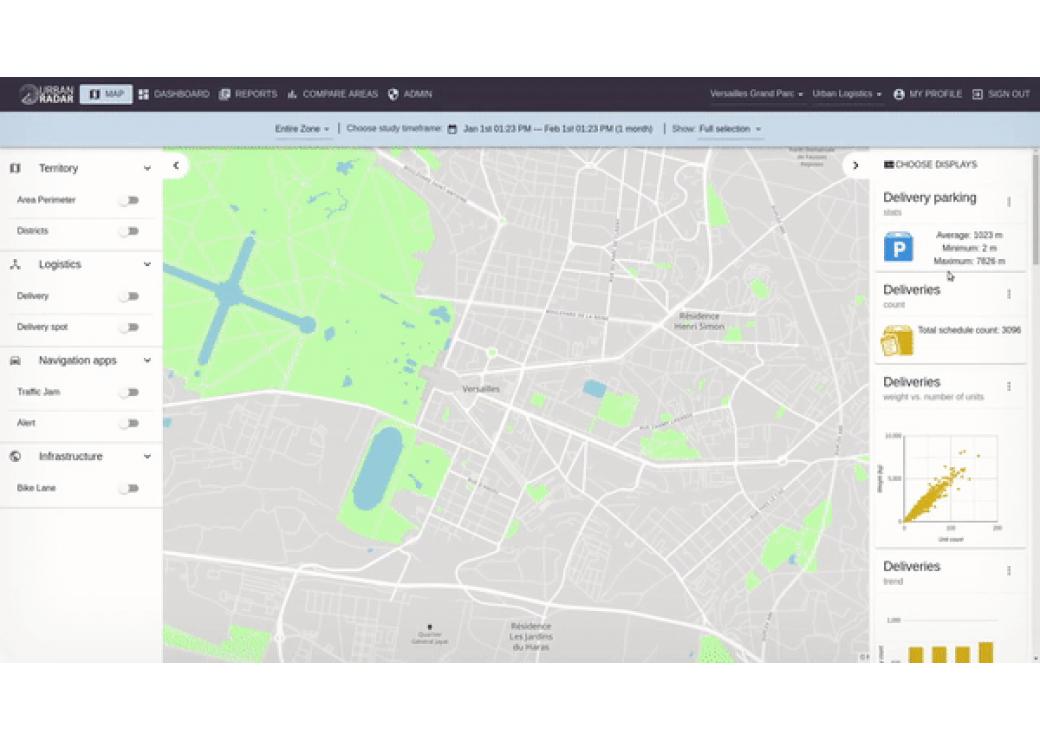This screenshot has width=1040, height=740.
Task: Click the Territory map icon in sidebar
Action: tap(15, 168)
